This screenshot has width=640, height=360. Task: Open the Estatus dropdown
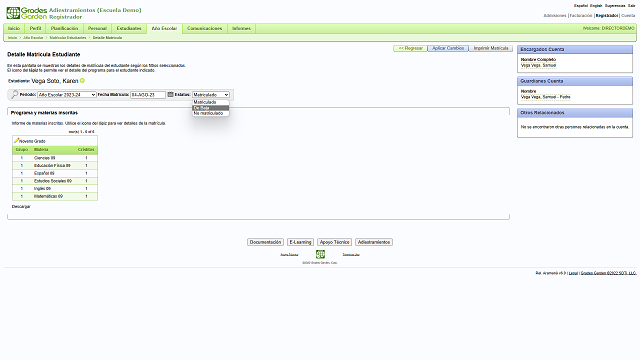[x=211, y=95]
